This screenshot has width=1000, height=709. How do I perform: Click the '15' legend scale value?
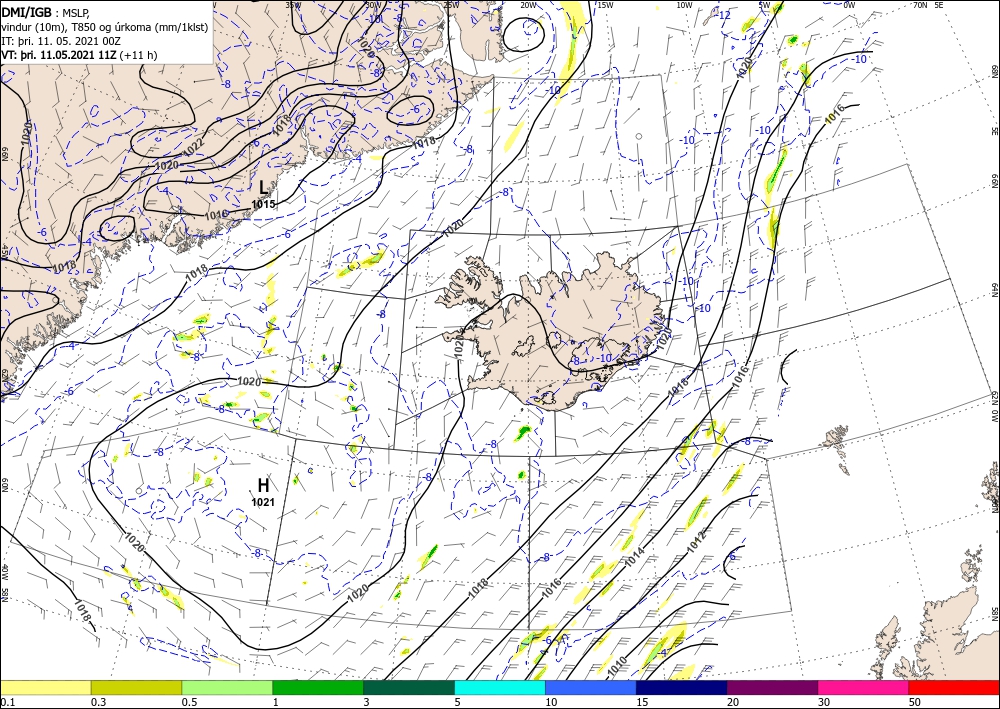point(642,702)
